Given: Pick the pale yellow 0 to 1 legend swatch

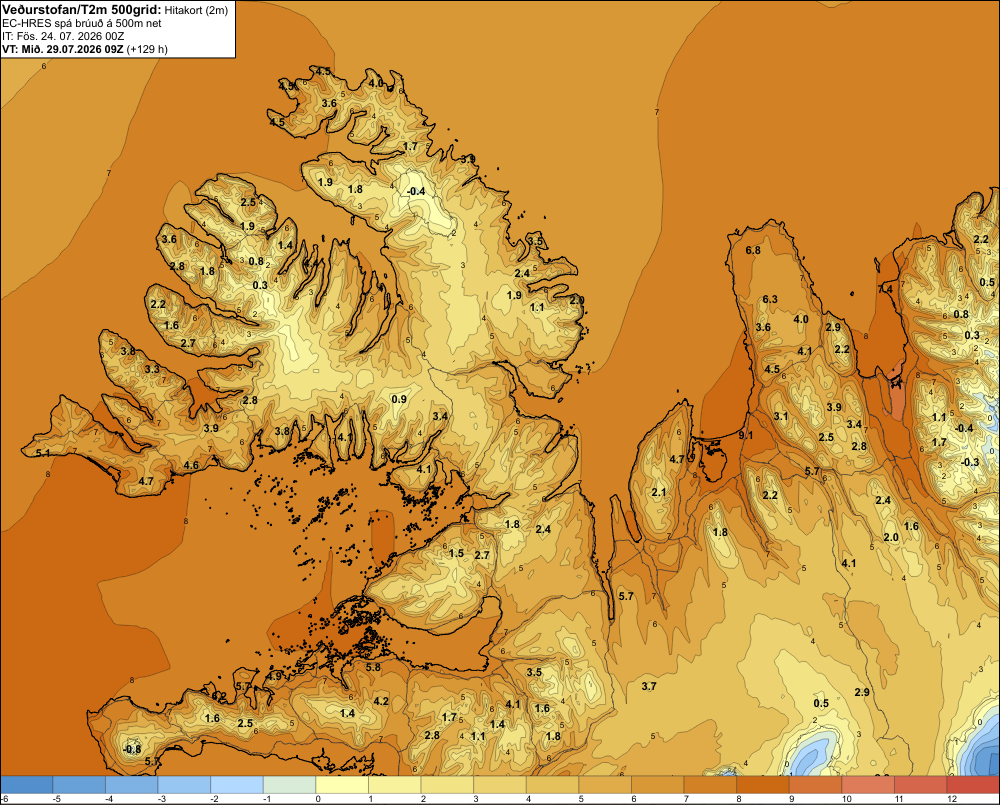Looking at the screenshot, I should (x=342, y=784).
